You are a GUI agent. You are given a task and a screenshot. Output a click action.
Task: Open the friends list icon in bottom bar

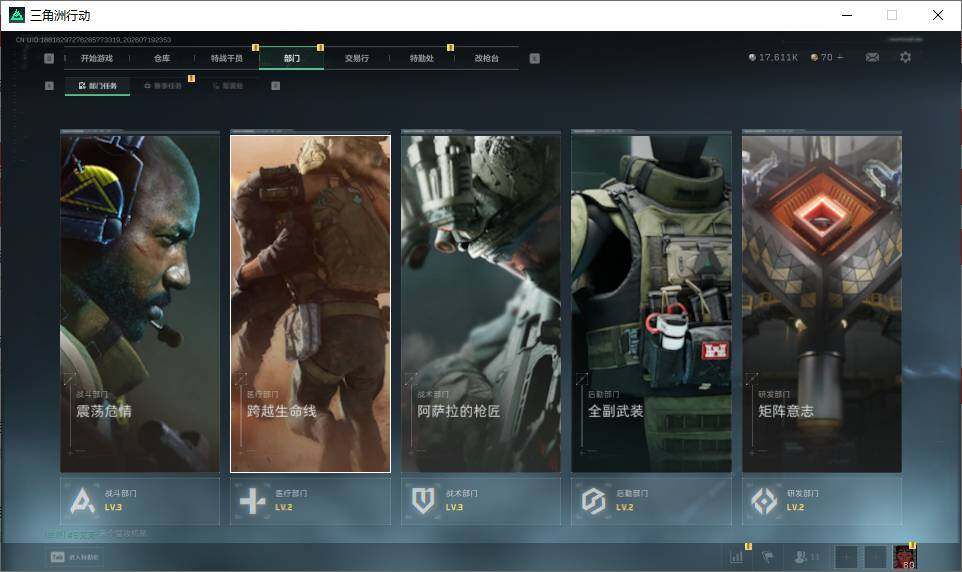(806, 557)
